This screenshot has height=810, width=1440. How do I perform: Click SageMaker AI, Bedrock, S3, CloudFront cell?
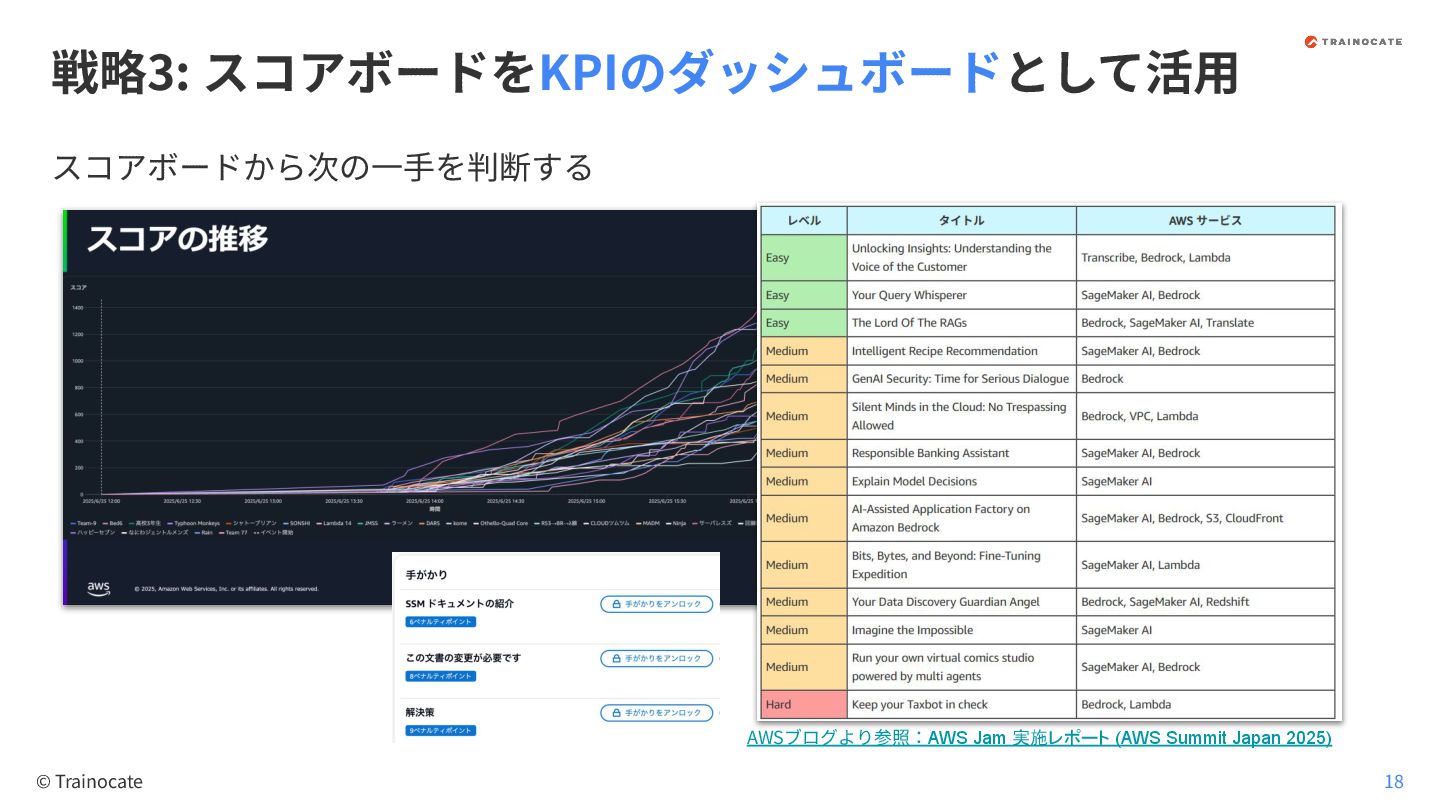coord(1205,518)
